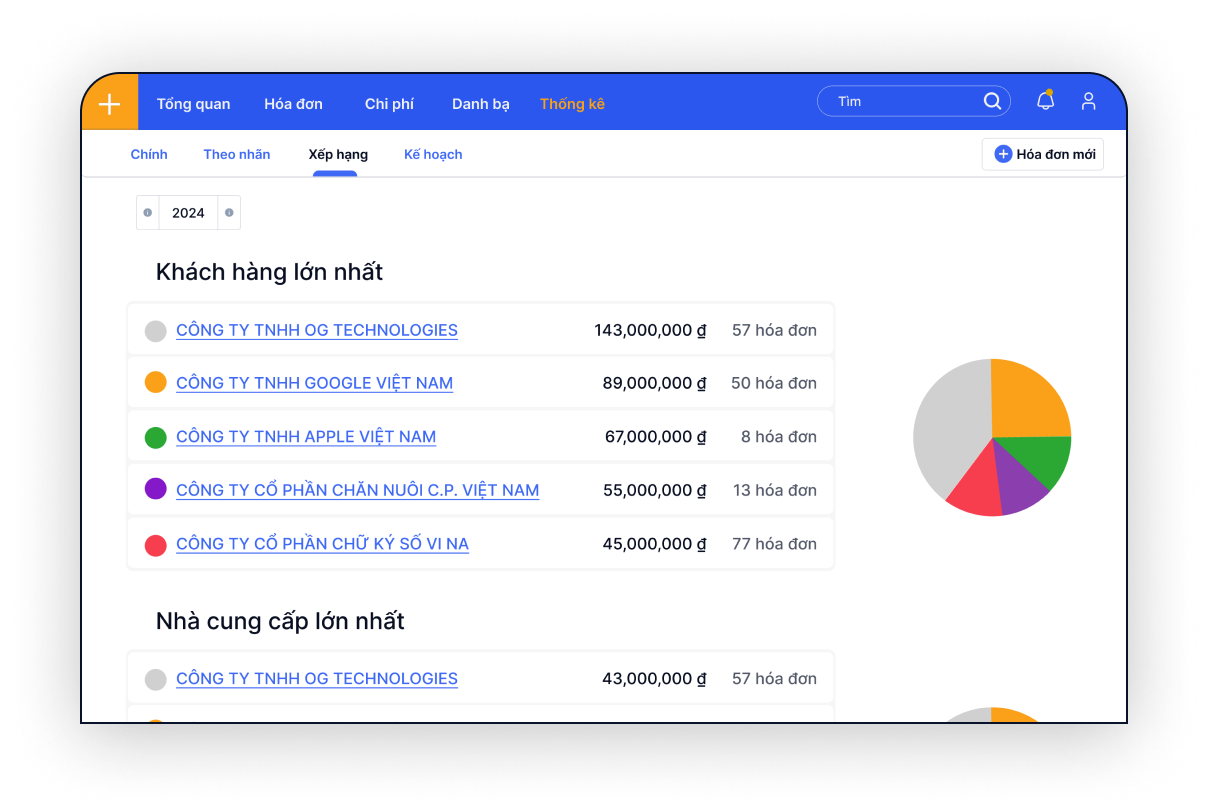1208x812 pixels.
Task: Go to previous year before 2024
Action: tap(148, 213)
